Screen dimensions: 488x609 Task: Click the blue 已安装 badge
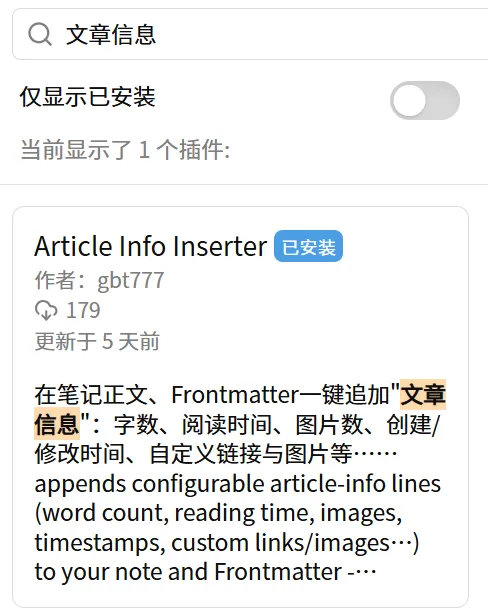pos(308,246)
